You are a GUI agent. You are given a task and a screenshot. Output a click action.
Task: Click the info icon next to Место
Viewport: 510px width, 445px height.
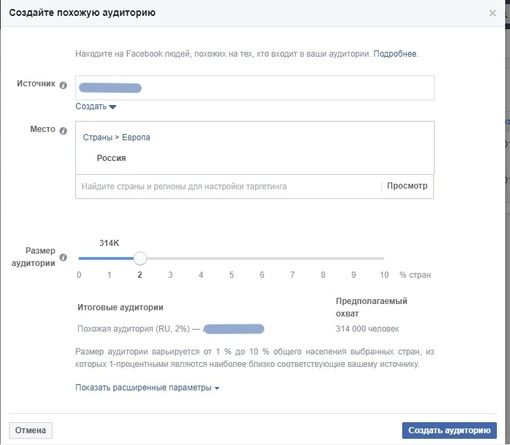coord(63,131)
